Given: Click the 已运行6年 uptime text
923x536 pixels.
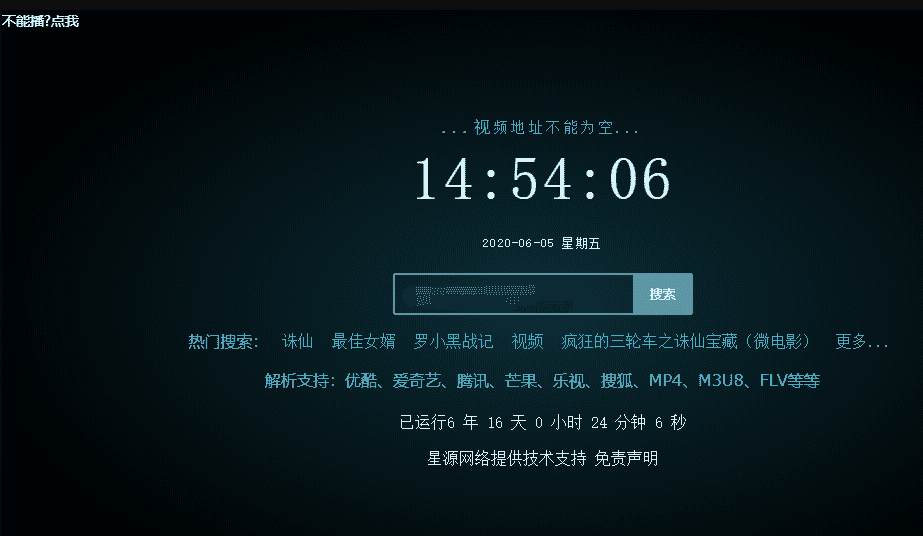Looking at the screenshot, I should coord(543,422).
